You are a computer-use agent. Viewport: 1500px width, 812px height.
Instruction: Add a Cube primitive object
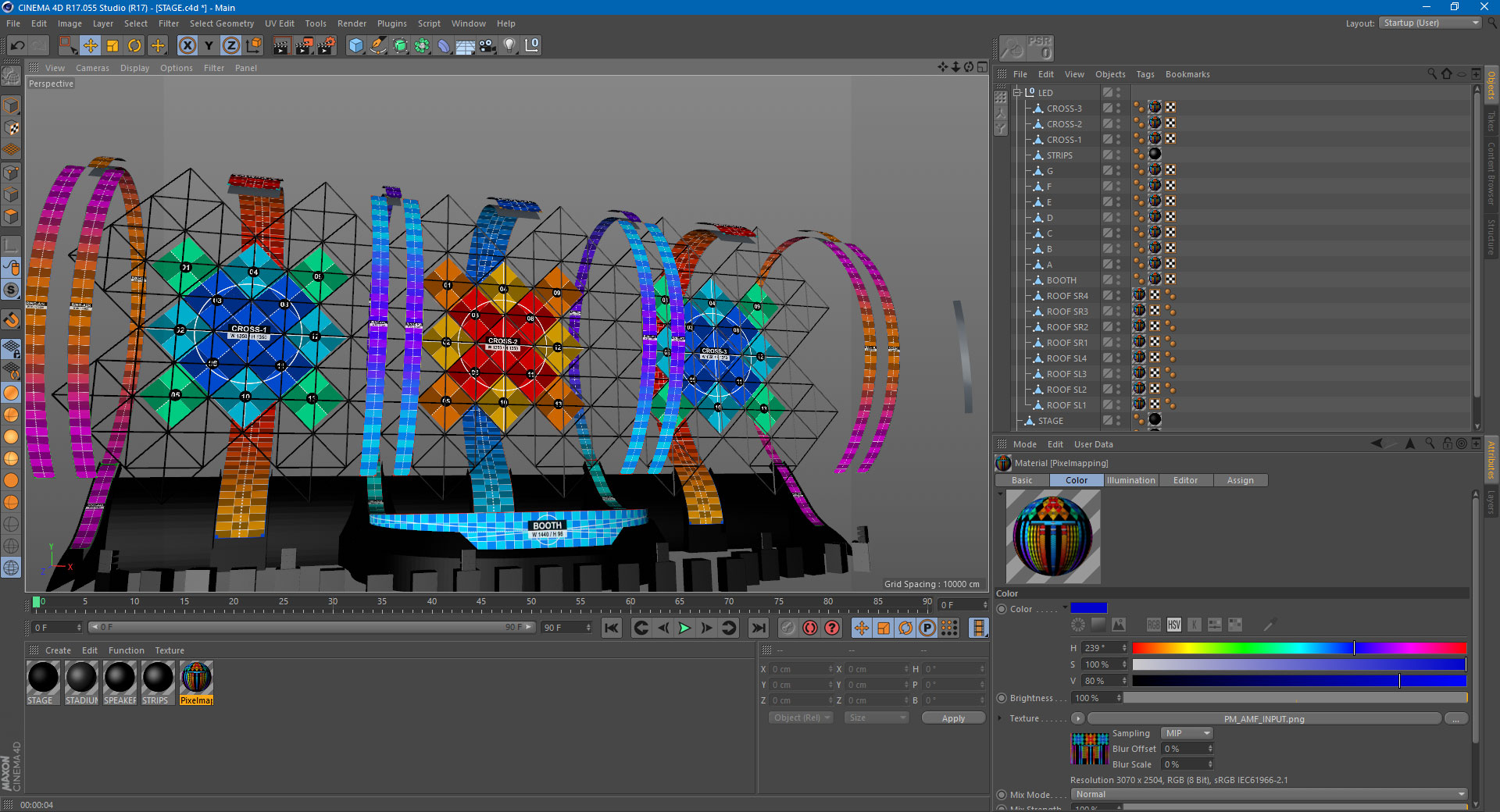coord(356,46)
